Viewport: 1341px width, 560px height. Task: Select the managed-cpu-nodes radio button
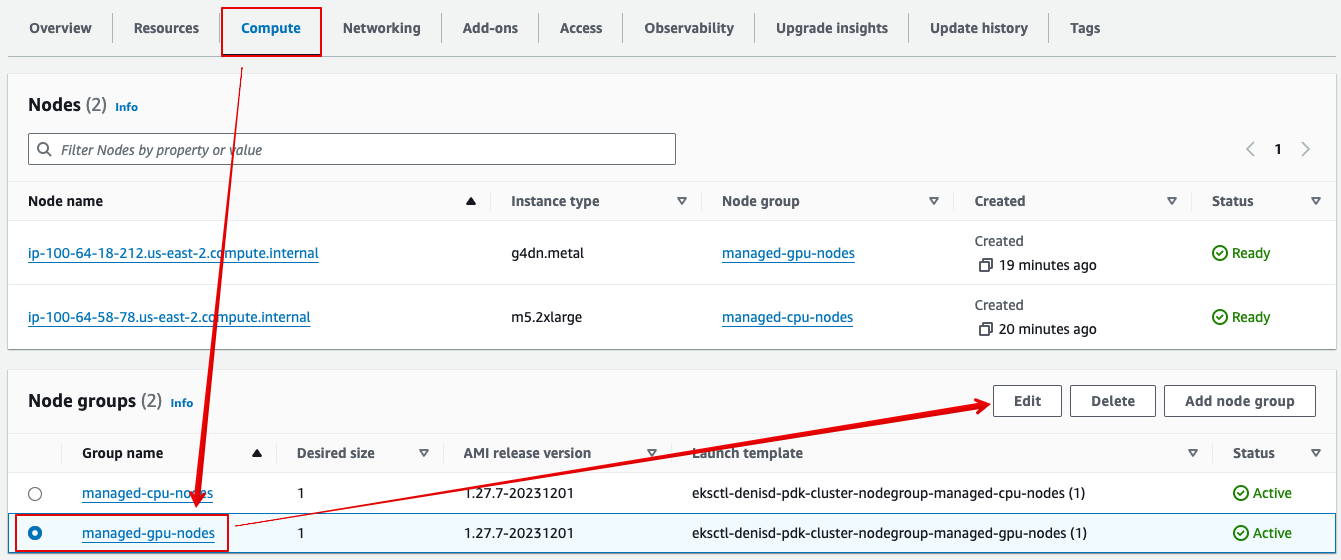[x=35, y=493]
